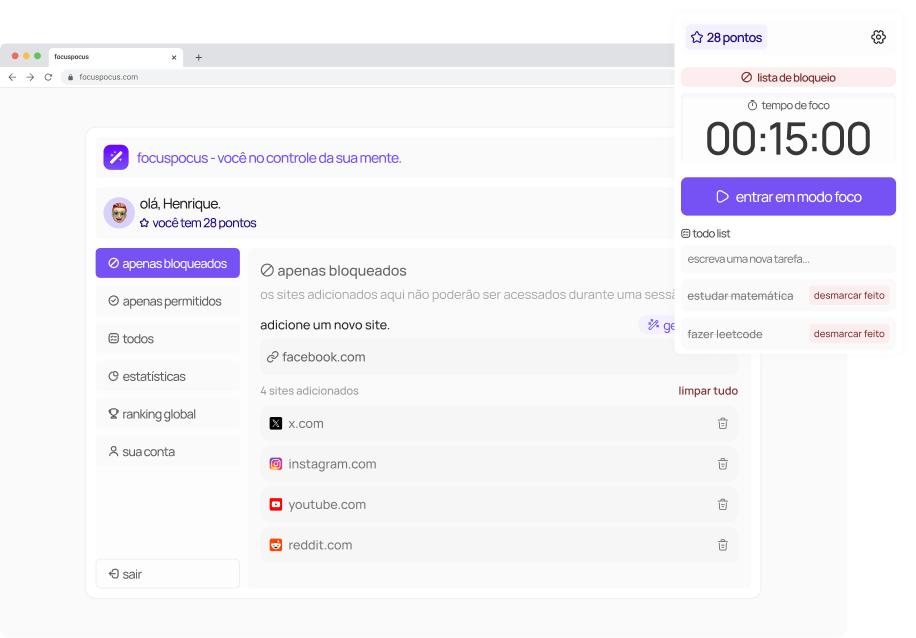Screen dimensions: 916x638
Task: Click Henrique's avatar picture
Action: tap(119, 213)
